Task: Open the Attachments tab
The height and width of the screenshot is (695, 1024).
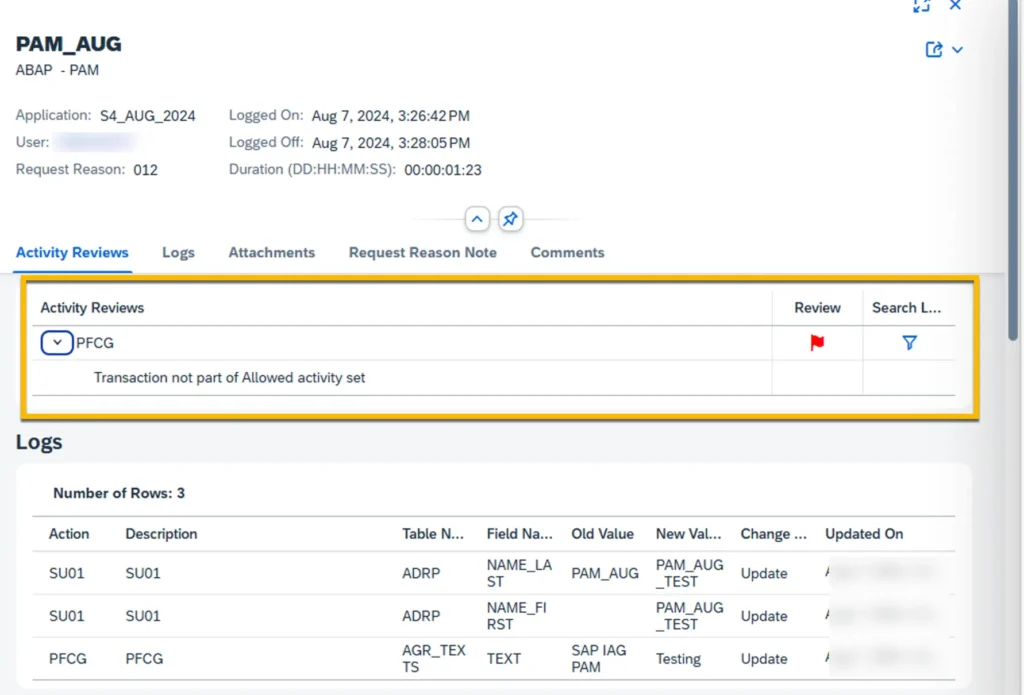Action: pyautogui.click(x=271, y=252)
